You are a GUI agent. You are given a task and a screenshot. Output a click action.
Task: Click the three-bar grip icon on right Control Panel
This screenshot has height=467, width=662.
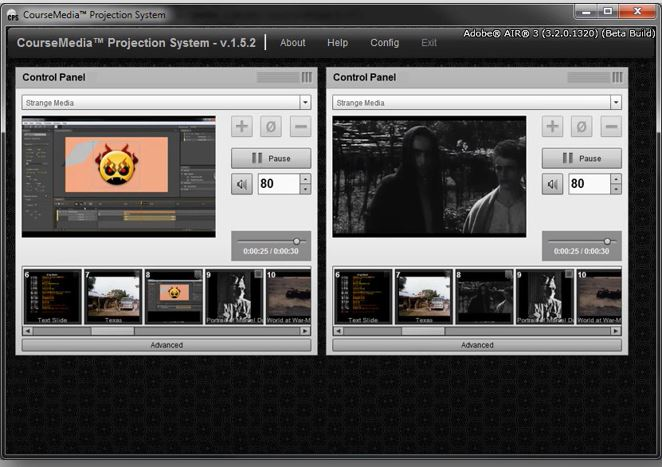[618, 77]
